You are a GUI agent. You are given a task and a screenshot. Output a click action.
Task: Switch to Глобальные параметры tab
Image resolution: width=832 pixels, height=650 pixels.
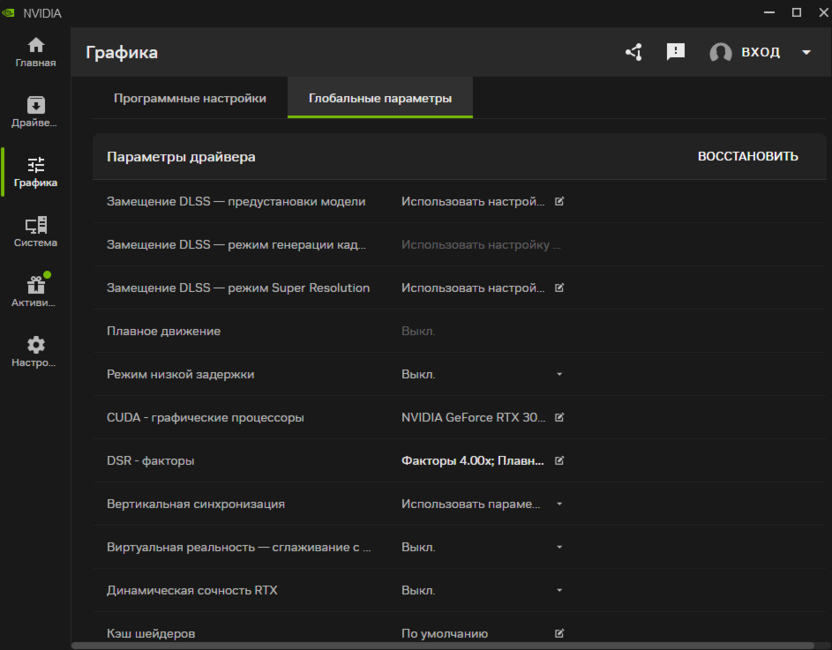click(380, 98)
